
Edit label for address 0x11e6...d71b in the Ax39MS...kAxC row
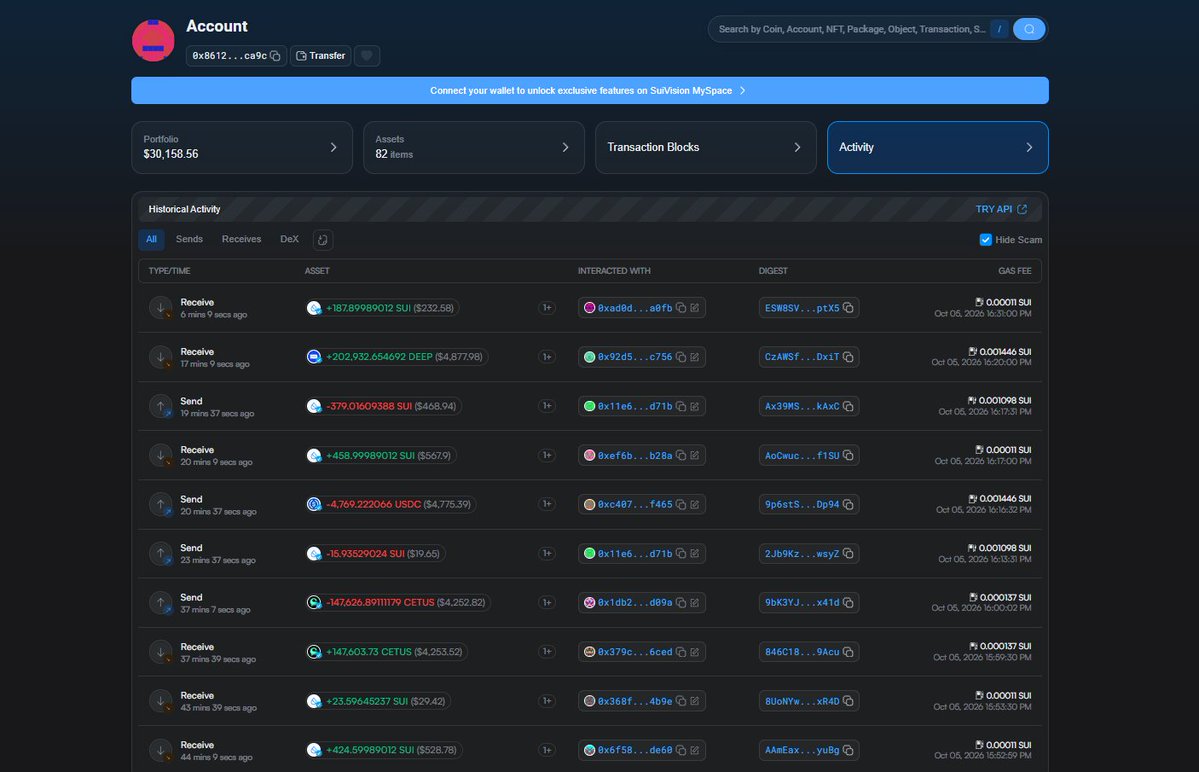click(694, 406)
